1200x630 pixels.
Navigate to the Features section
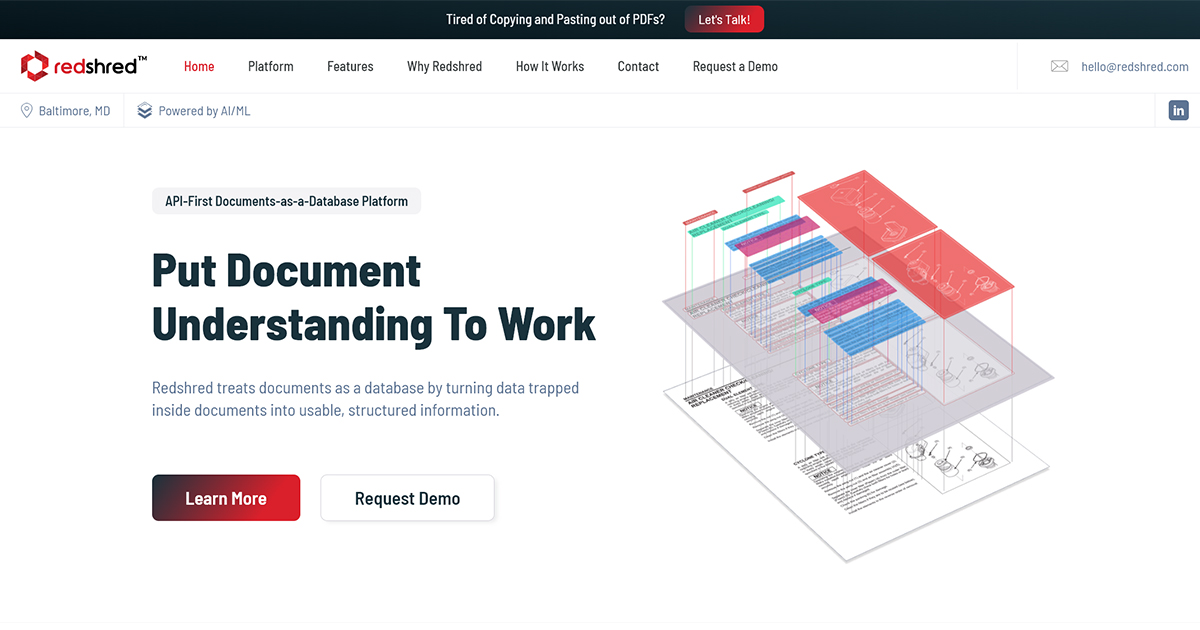pyautogui.click(x=350, y=66)
